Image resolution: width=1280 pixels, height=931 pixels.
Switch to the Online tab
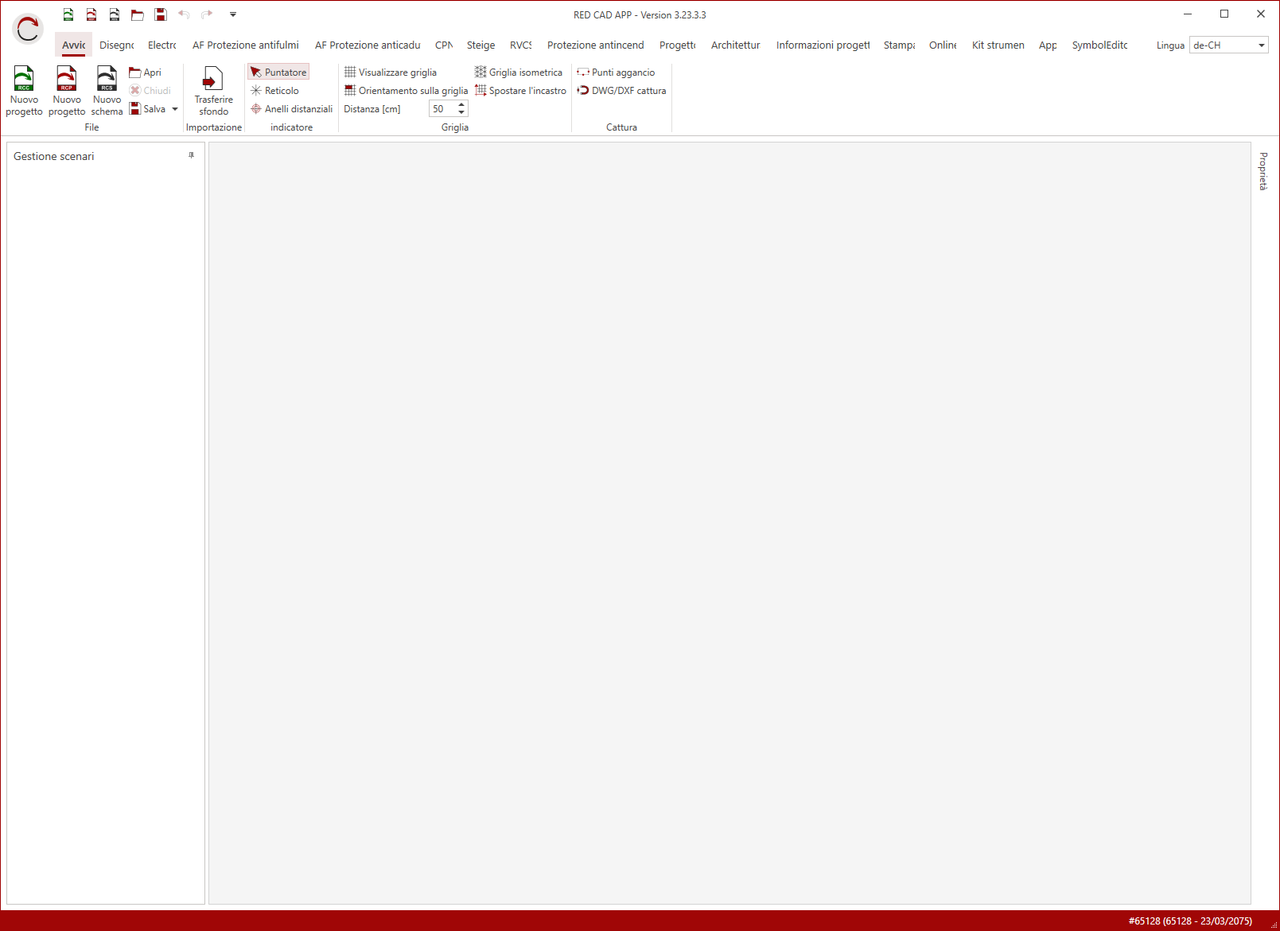tap(942, 45)
